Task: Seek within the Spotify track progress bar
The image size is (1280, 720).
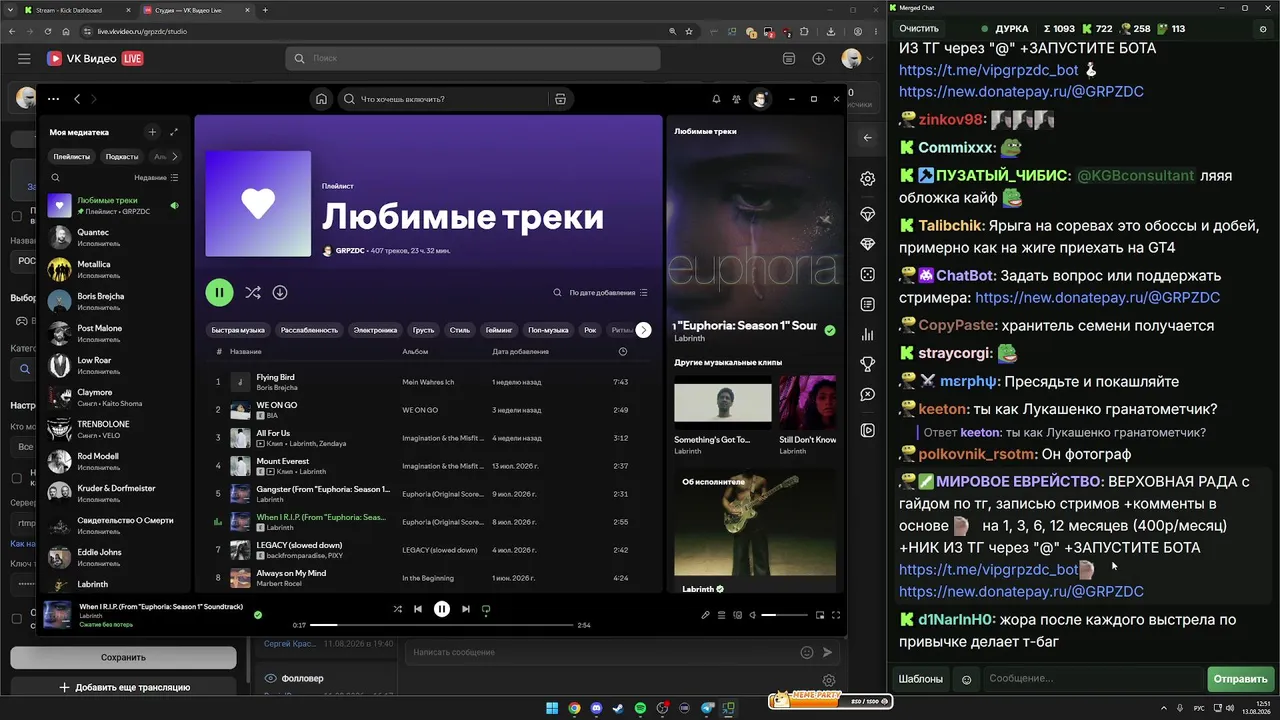Action: [444, 625]
